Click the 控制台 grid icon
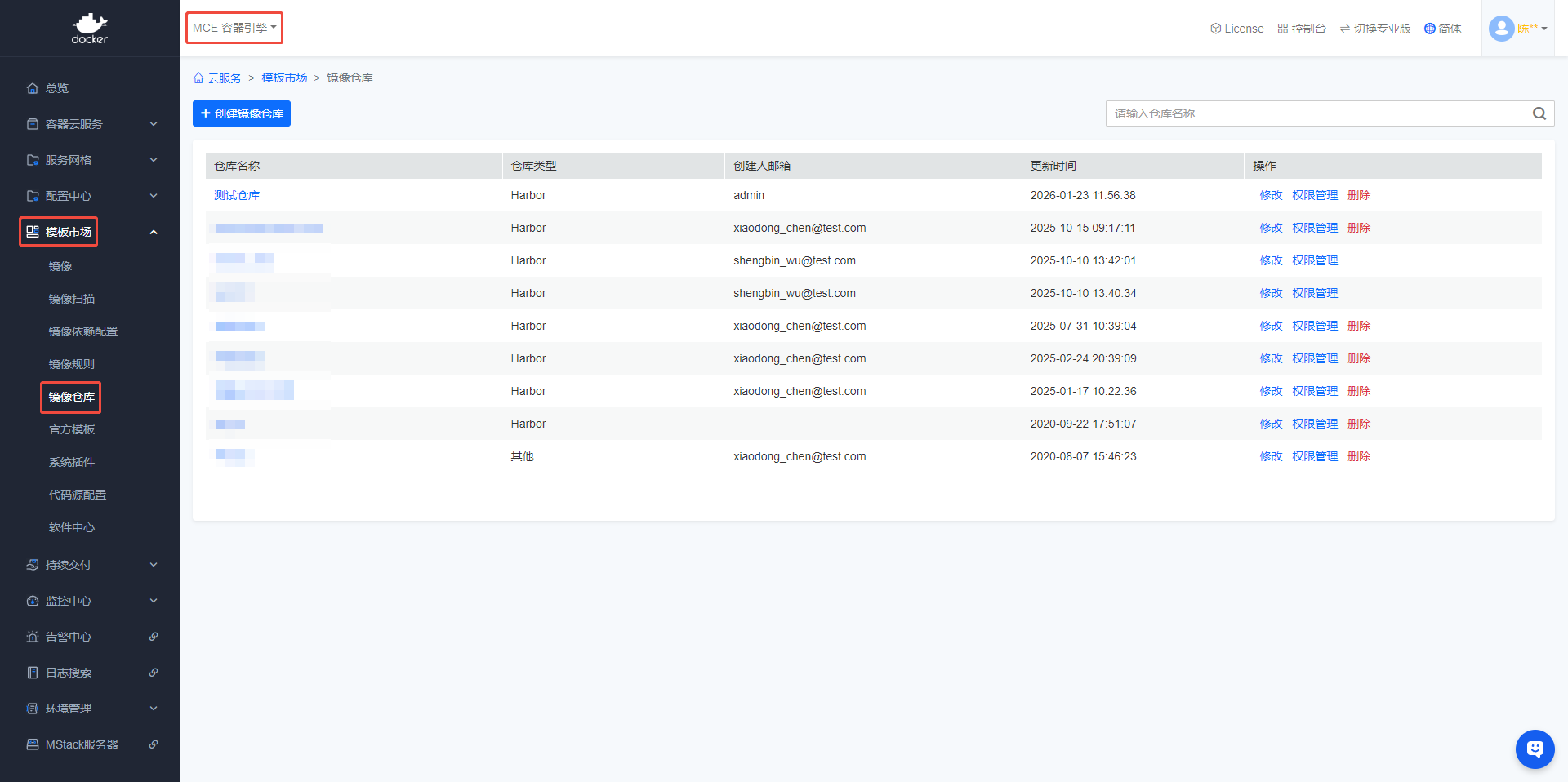1568x782 pixels. tap(1283, 29)
